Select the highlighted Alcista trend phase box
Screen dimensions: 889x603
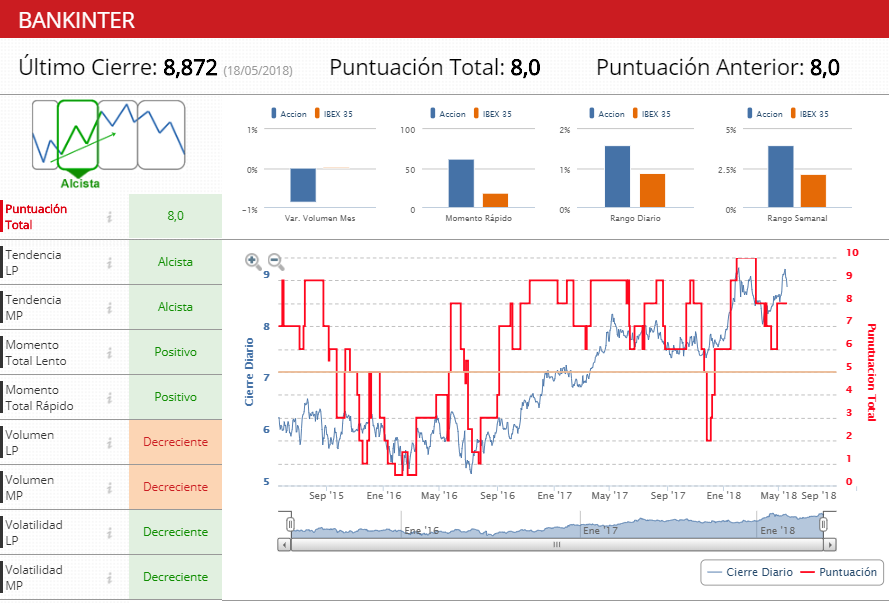click(78, 135)
